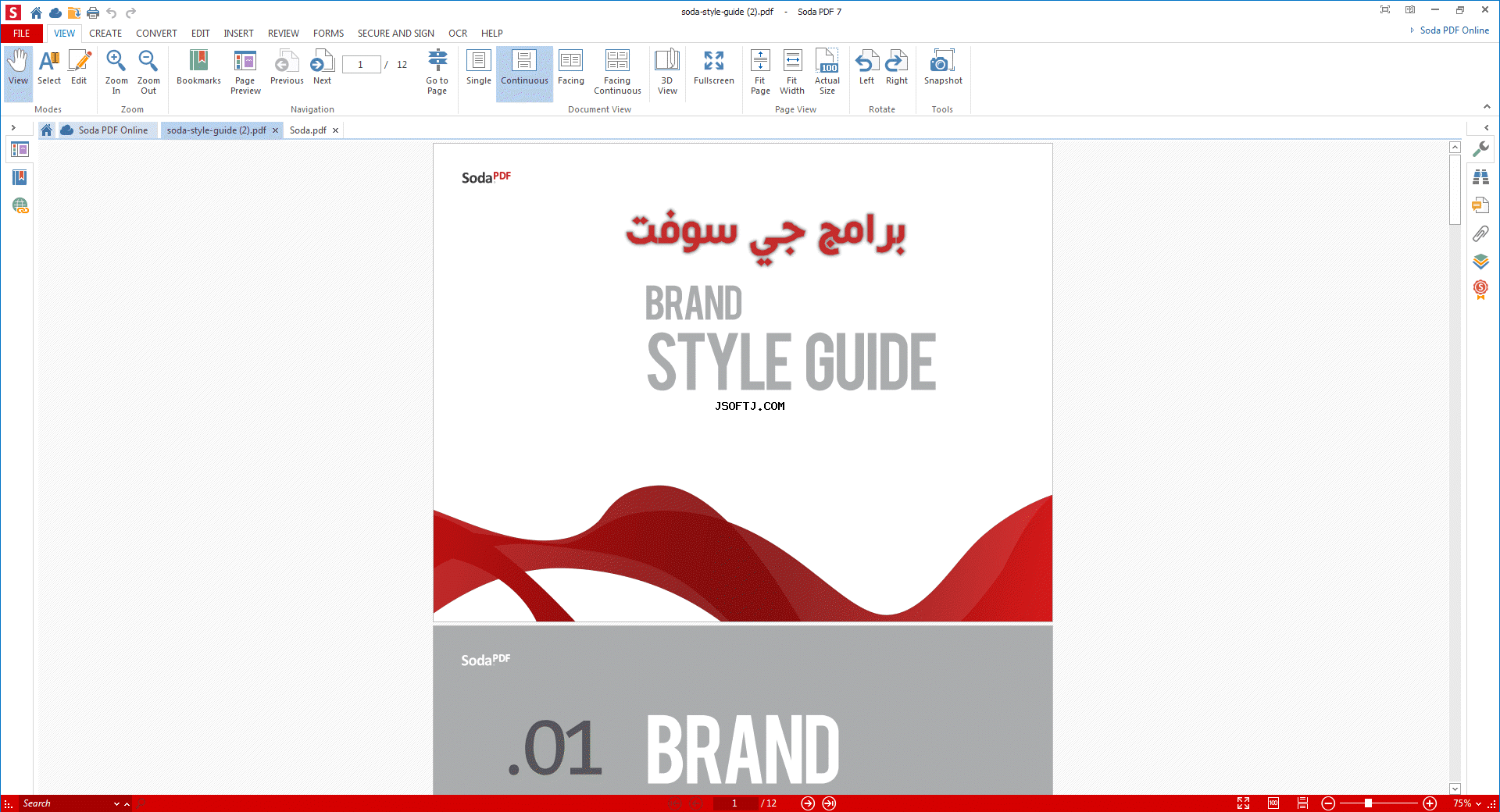1500x812 pixels.
Task: Close the Soda.pdf tab
Action: point(335,130)
